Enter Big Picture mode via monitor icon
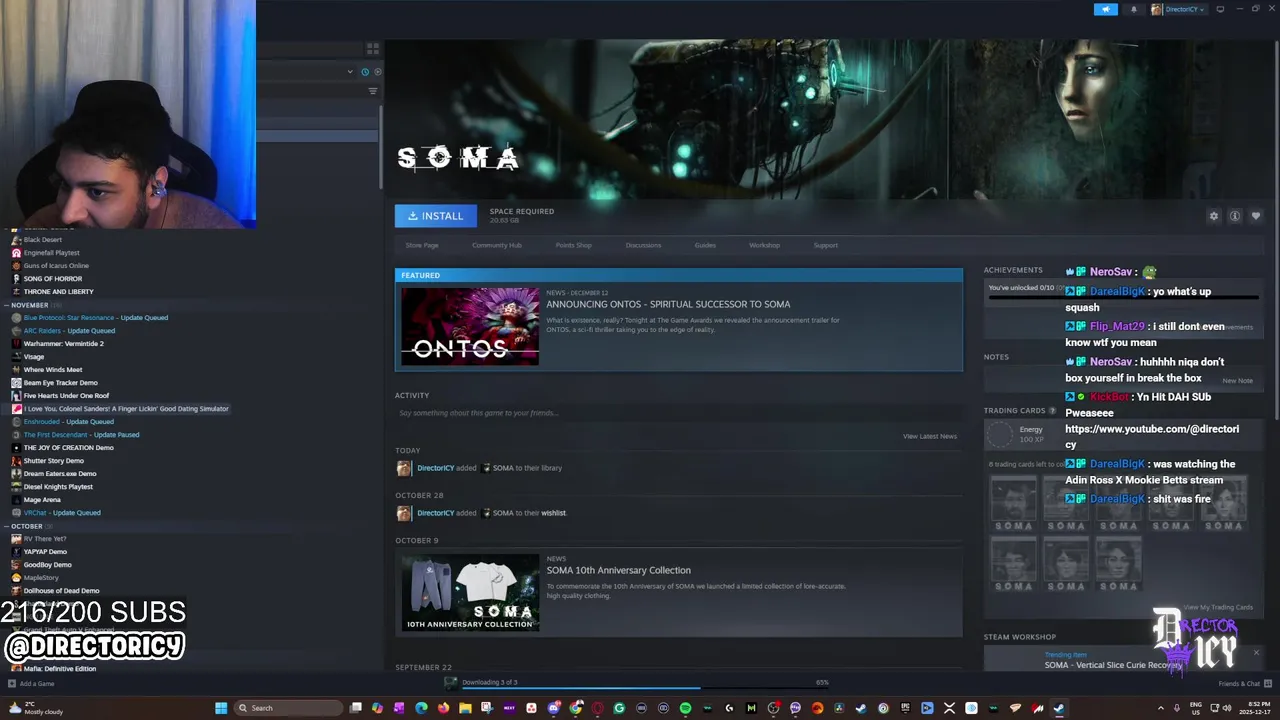Image resolution: width=1280 pixels, height=720 pixels. pyautogui.click(x=1220, y=9)
